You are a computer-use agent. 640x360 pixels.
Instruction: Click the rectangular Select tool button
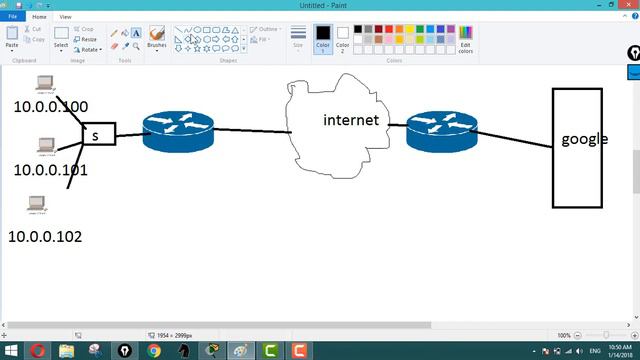click(61, 34)
